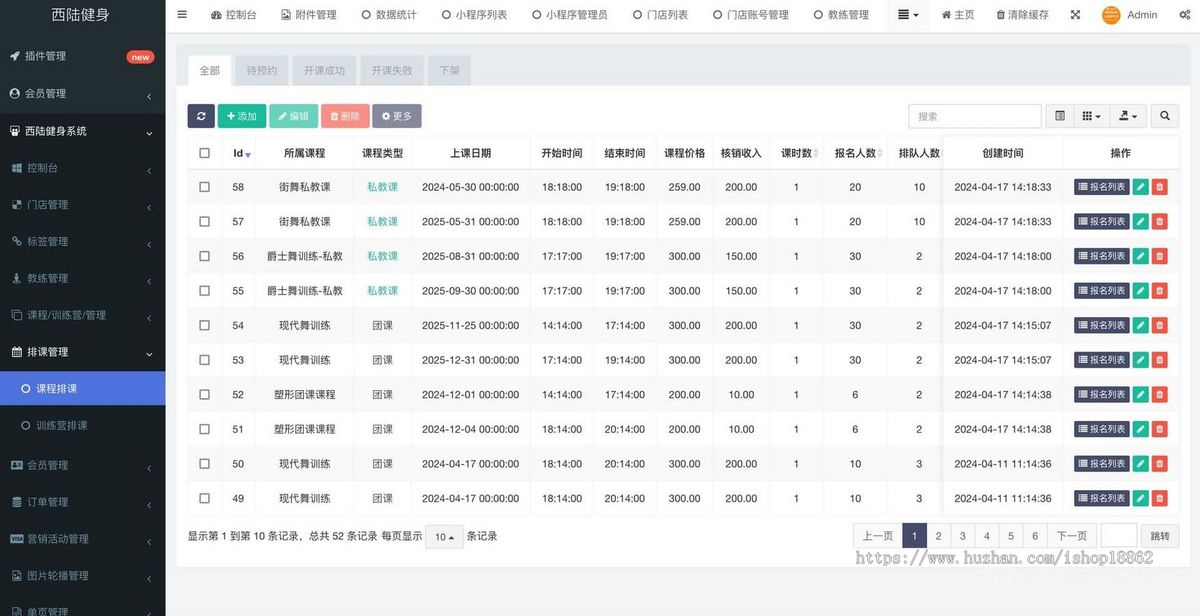Screen dimensions: 1200x616
Task: Toggle the select-all checkbox in table header
Action: click(204, 152)
